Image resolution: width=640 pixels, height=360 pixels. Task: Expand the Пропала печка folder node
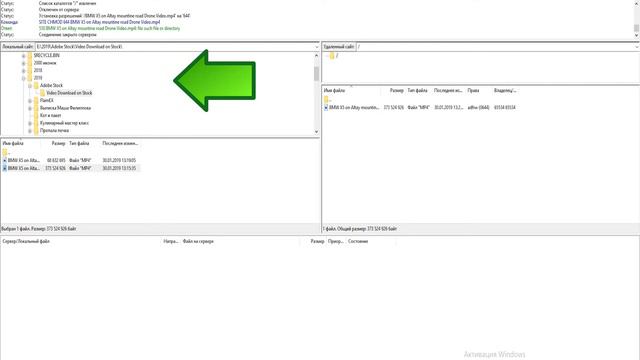pyautogui.click(x=30, y=131)
